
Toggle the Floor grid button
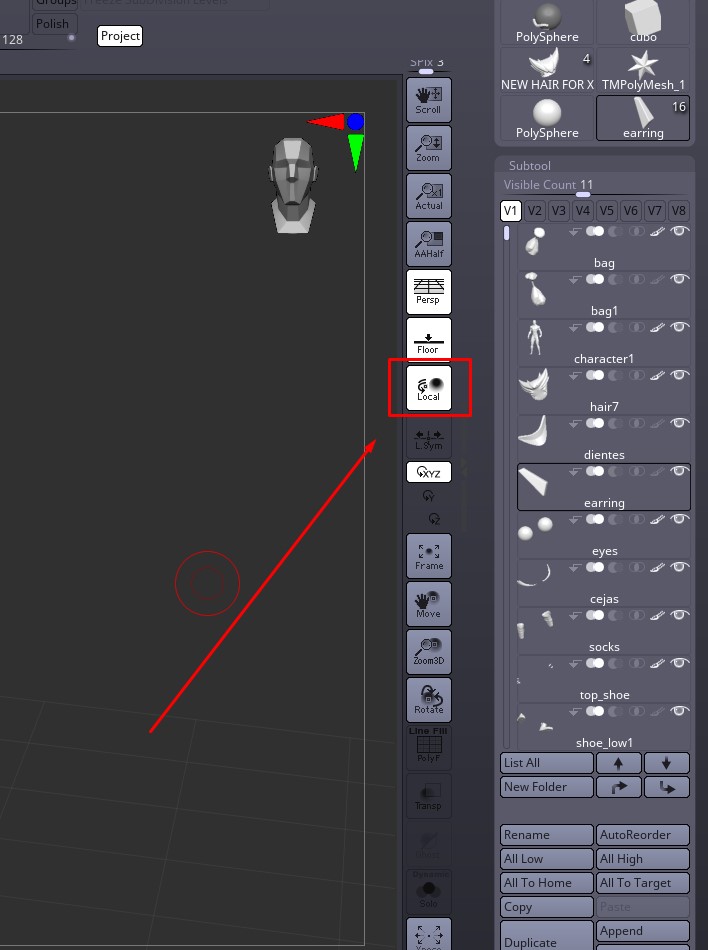(428, 339)
